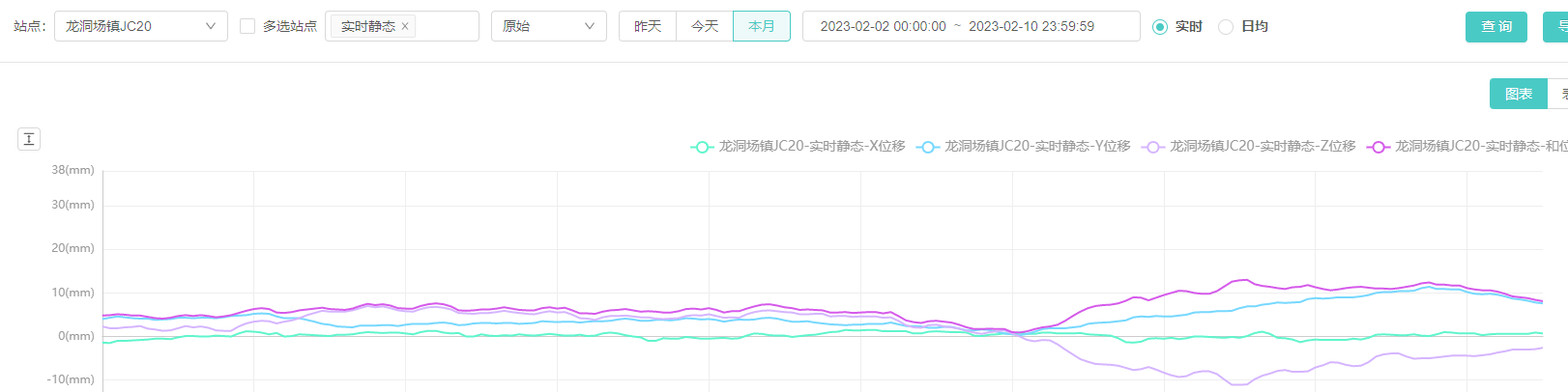Switch to the 图表 chart view
Screen dimensions: 1568x392
[1518, 94]
